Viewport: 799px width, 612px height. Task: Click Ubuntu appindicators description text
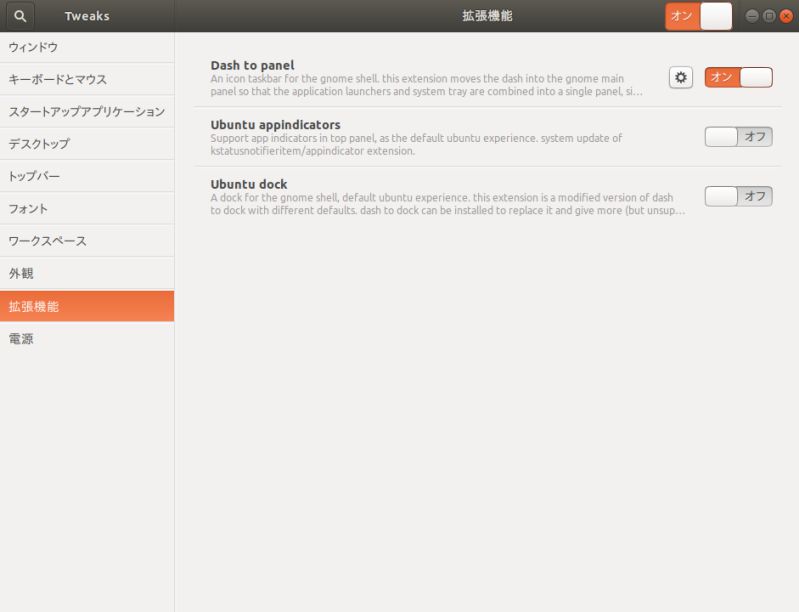pos(416,145)
